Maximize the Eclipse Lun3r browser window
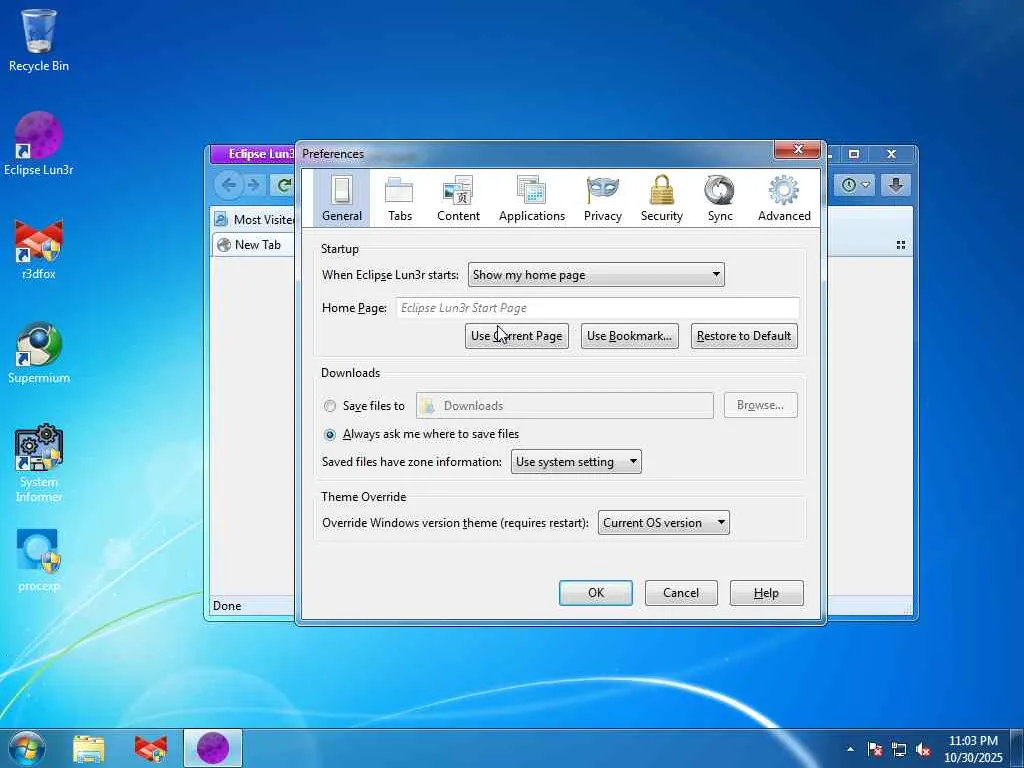Screen dimensions: 1024x768 click(854, 154)
